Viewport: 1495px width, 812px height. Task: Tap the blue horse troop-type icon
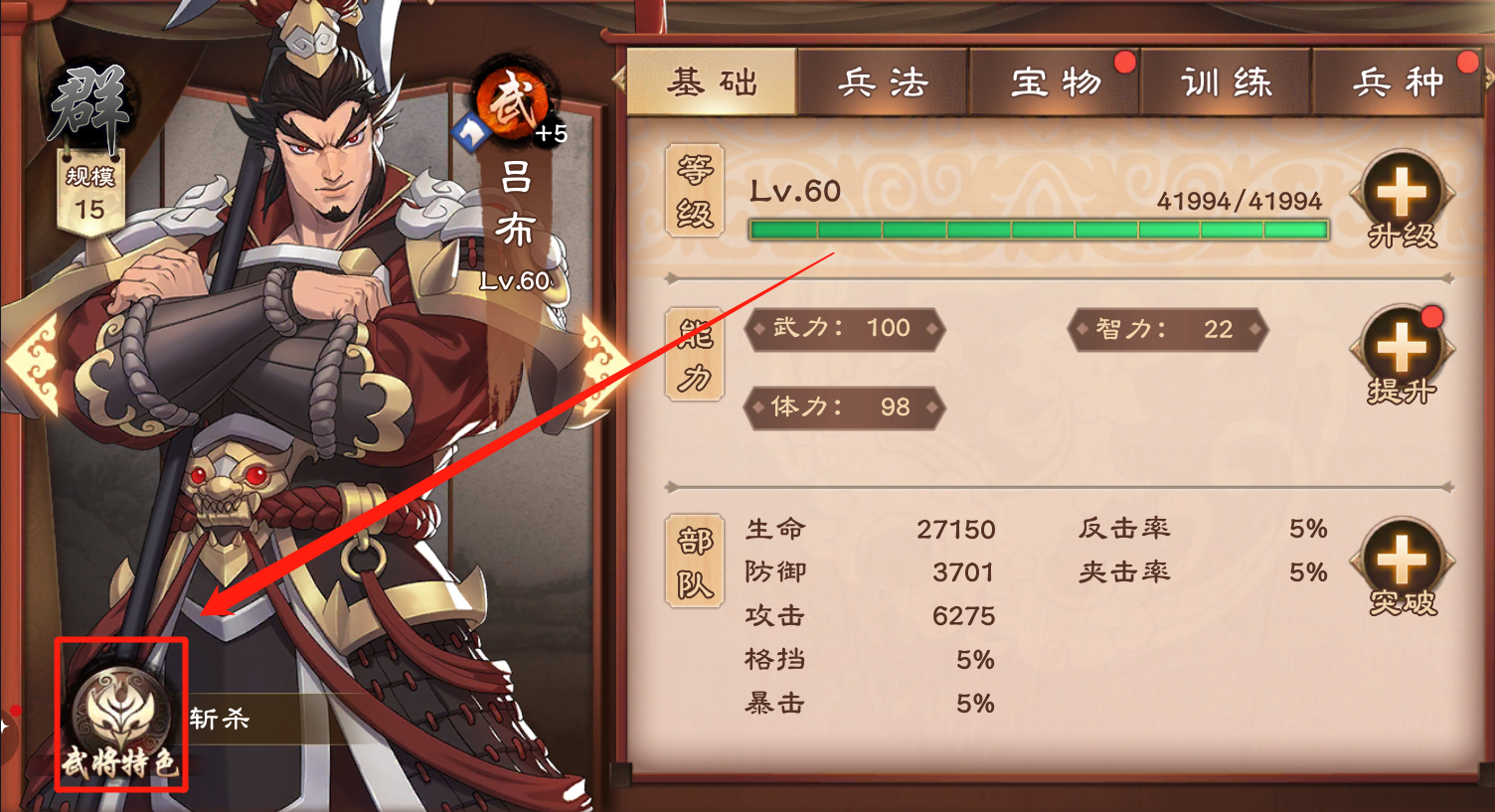coord(469,132)
